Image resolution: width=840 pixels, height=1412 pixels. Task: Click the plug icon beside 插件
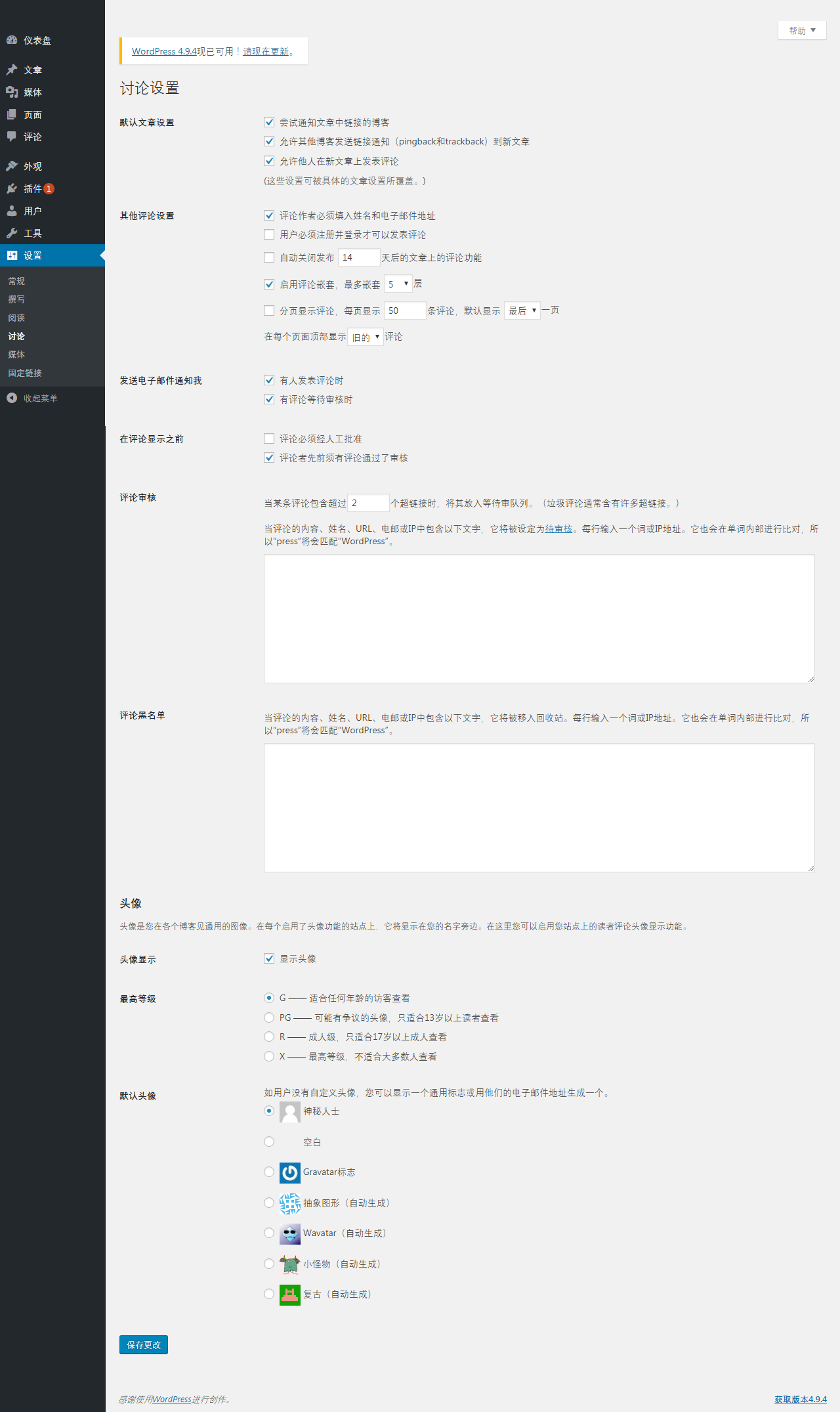click(x=12, y=188)
